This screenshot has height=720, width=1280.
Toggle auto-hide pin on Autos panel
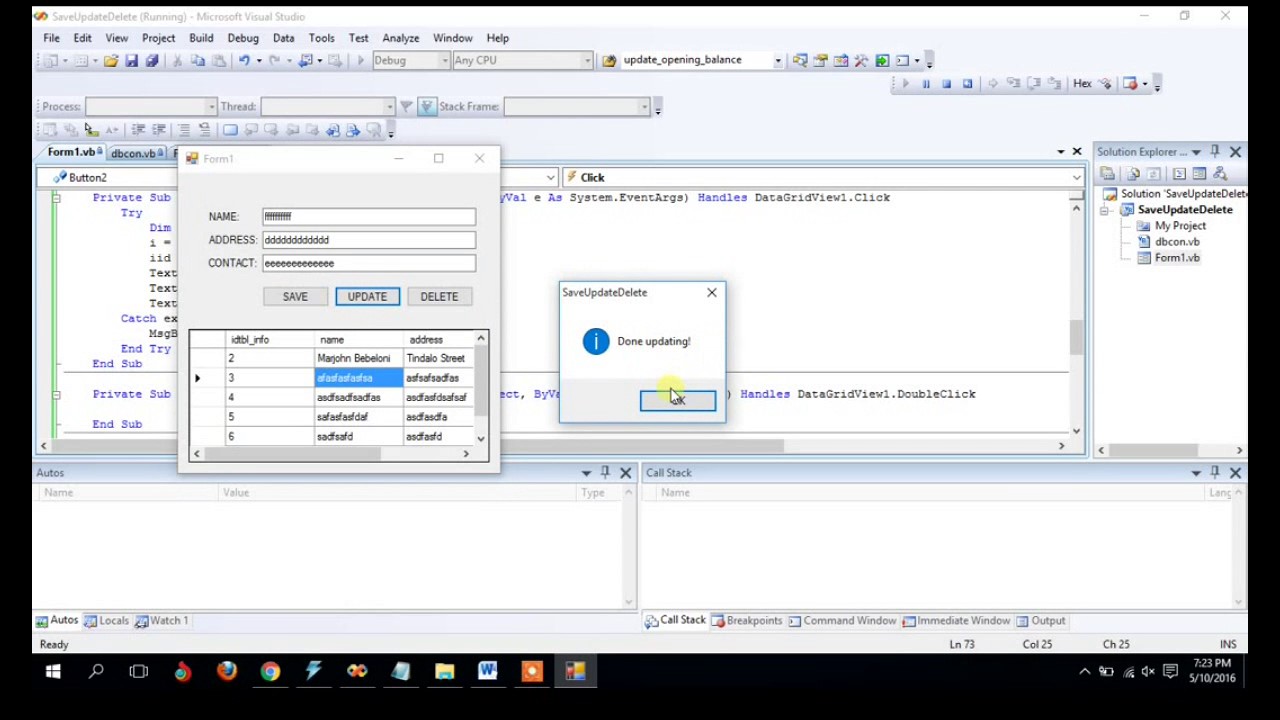tap(605, 473)
